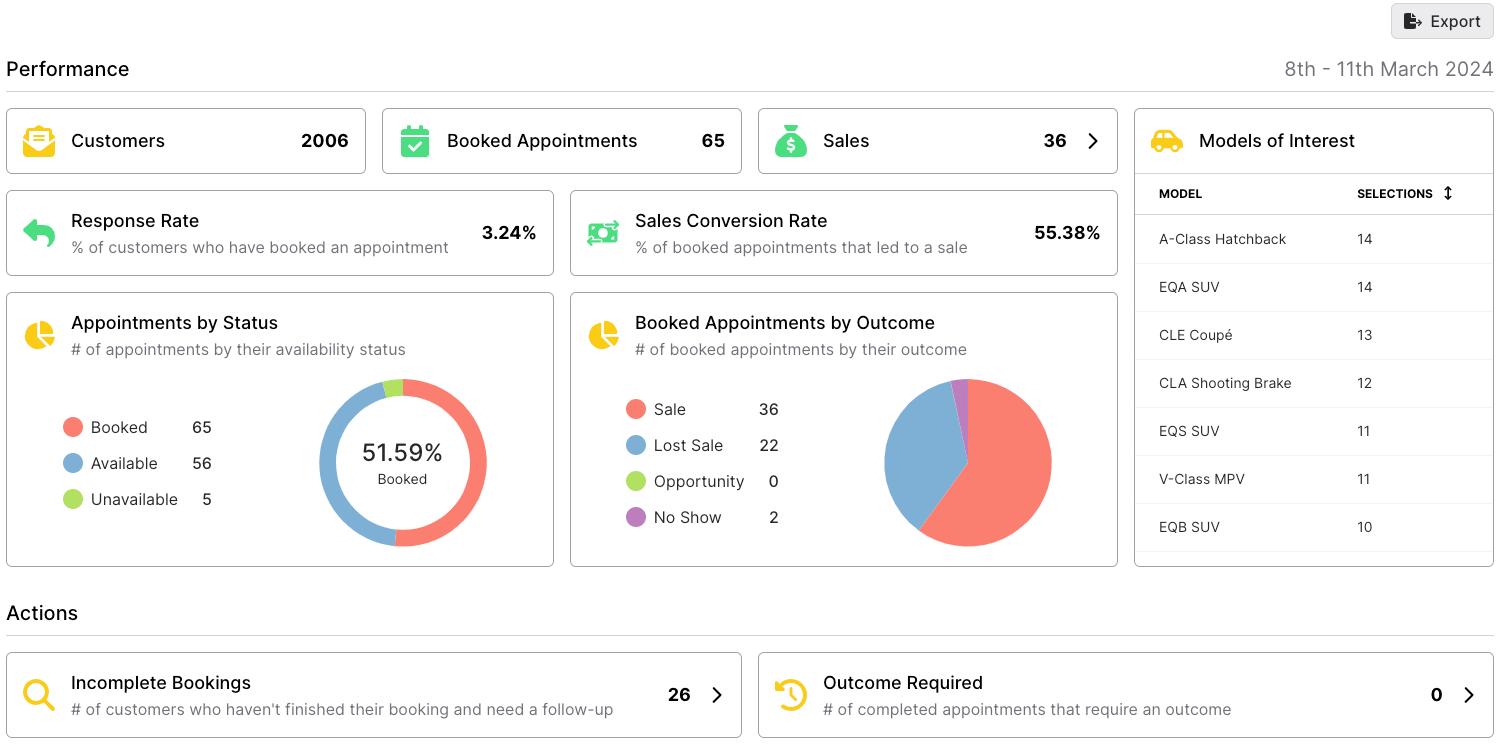The image size is (1500, 744).
Task: Click the yellow envelope Customers icon
Action: click(x=39, y=141)
